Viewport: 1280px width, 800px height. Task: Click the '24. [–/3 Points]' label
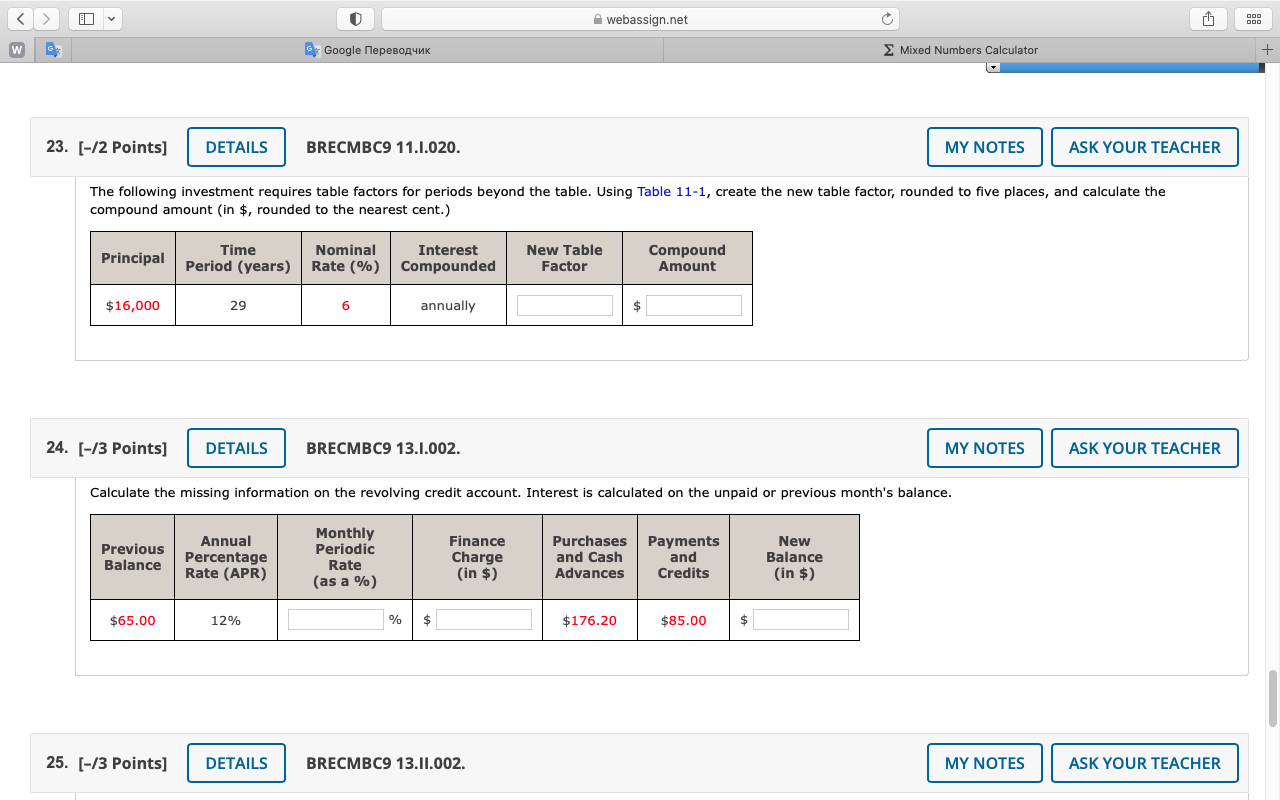coord(107,448)
